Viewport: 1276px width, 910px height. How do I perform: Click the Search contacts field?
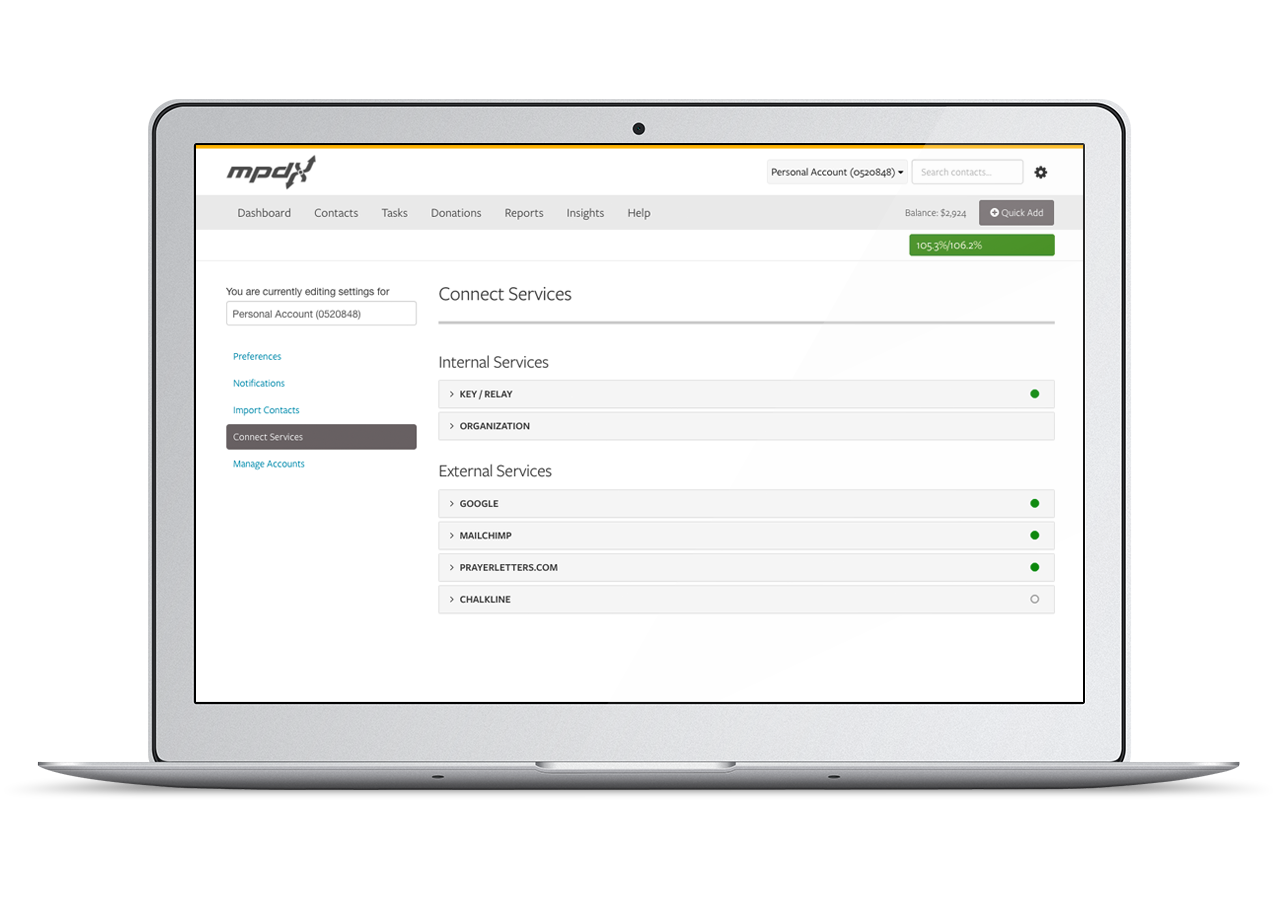(967, 172)
